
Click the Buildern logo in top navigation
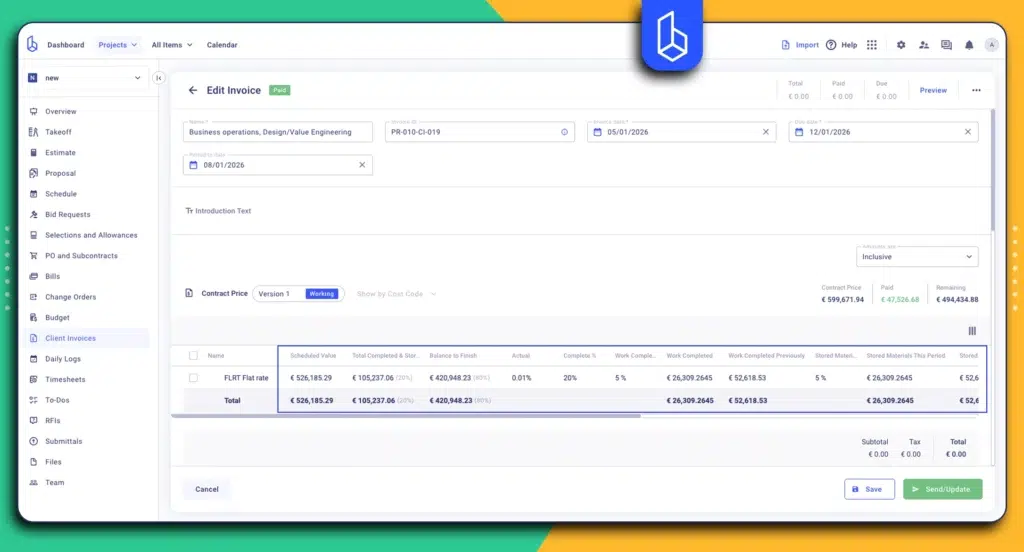click(32, 44)
